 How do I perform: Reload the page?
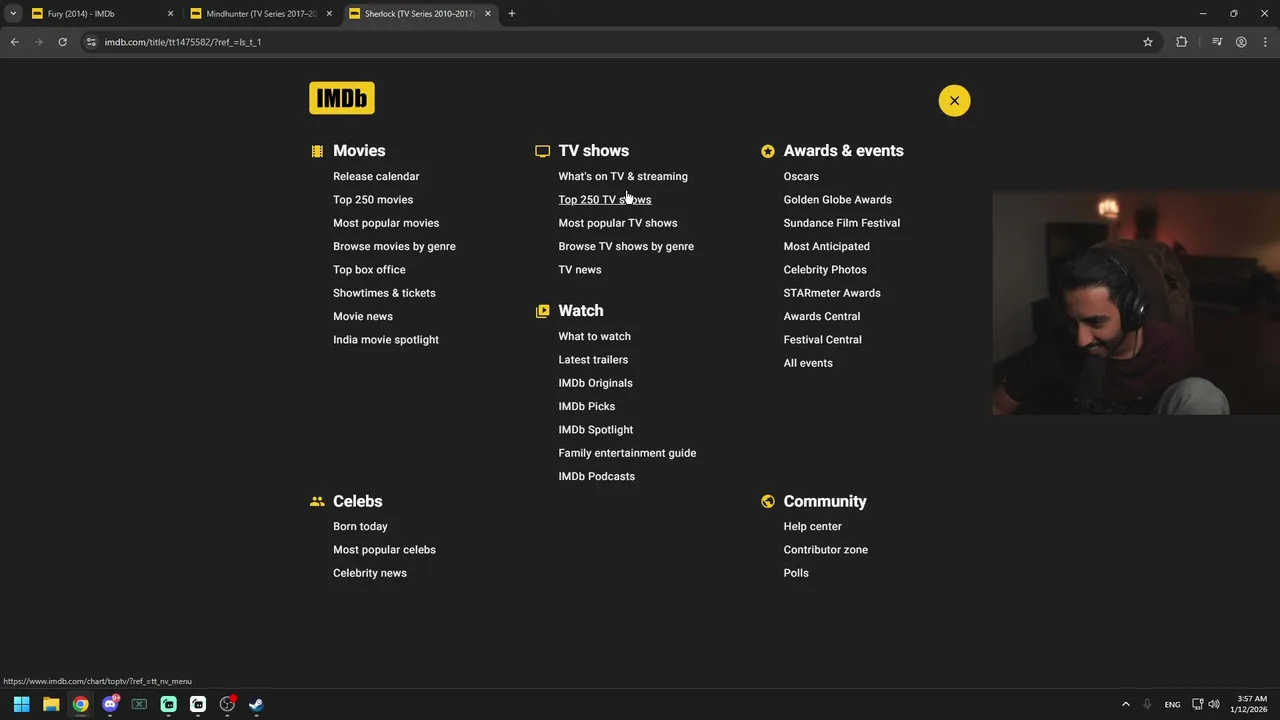pos(62,42)
